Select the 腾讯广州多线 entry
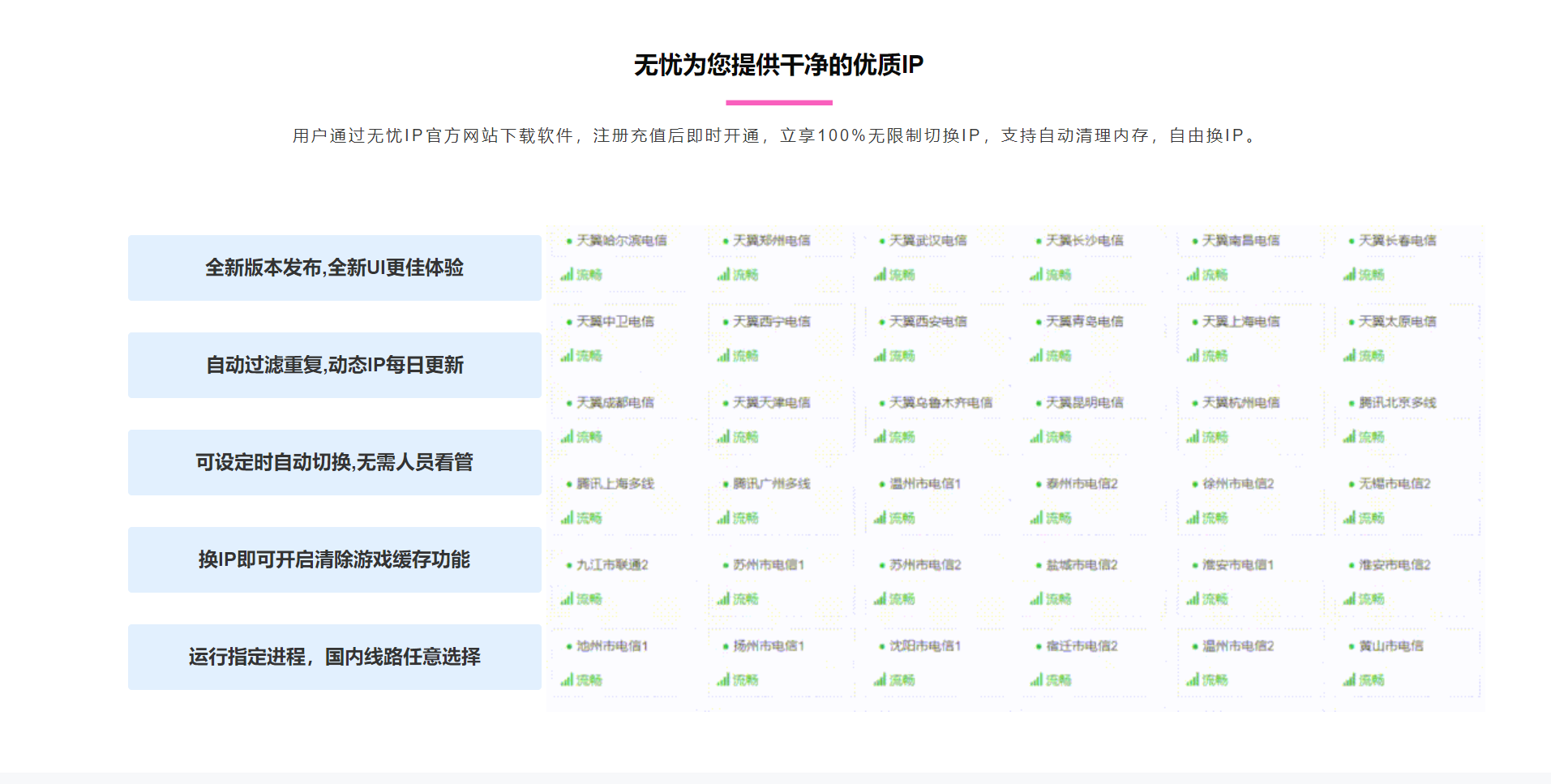Screen dimensions: 1551x784 pos(772,484)
